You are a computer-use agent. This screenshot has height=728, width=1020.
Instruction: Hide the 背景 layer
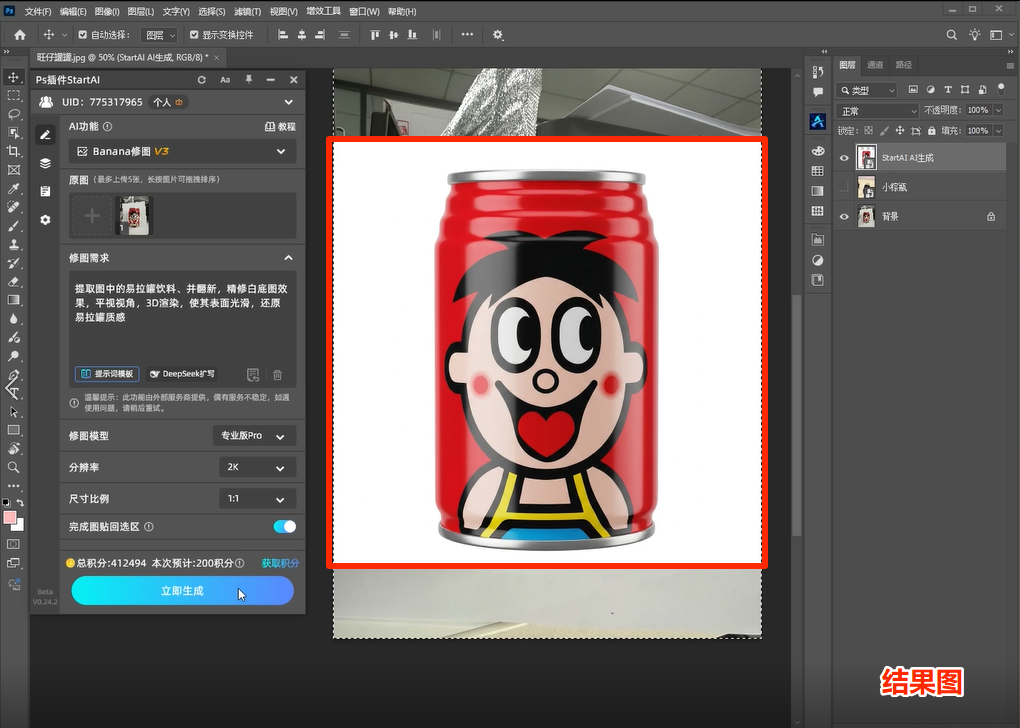tap(844, 217)
